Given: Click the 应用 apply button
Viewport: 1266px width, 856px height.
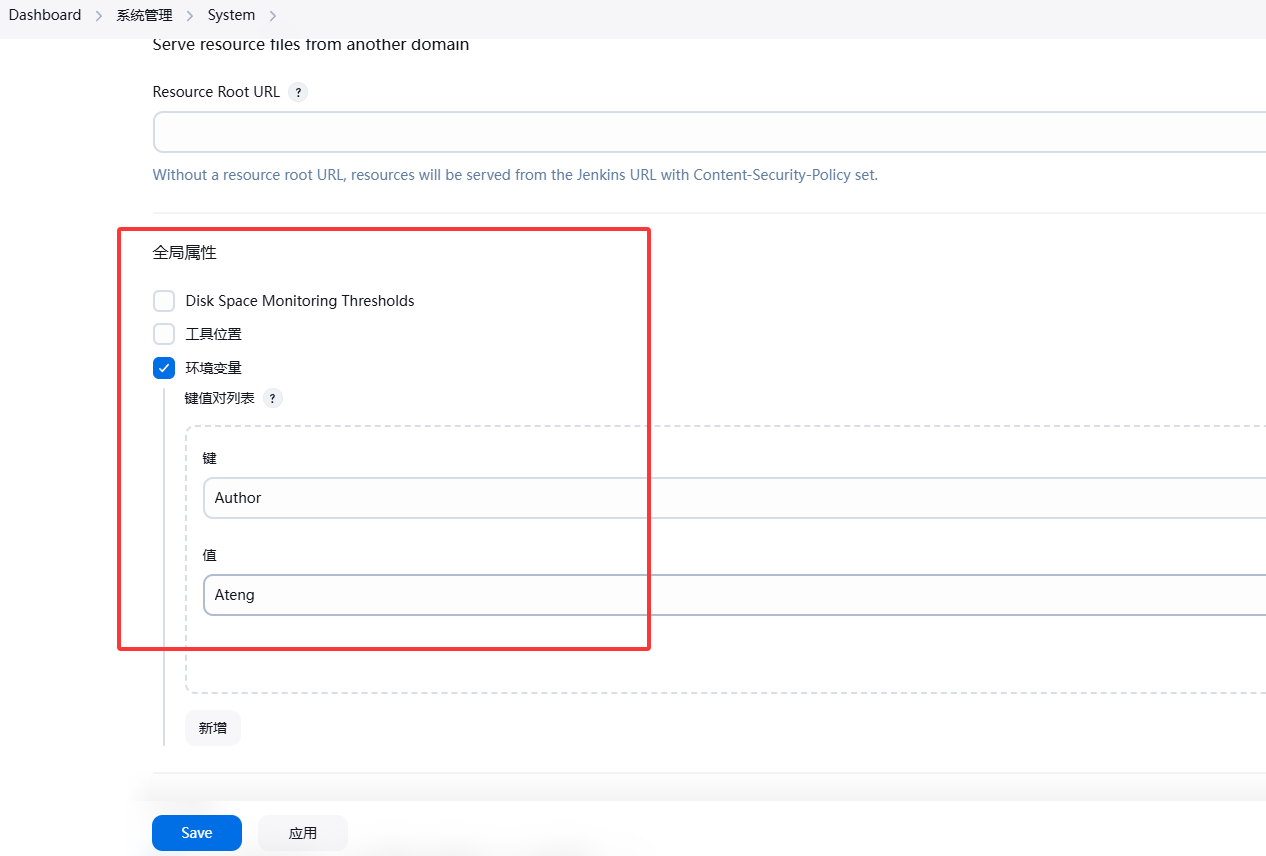Looking at the screenshot, I should 303,833.
